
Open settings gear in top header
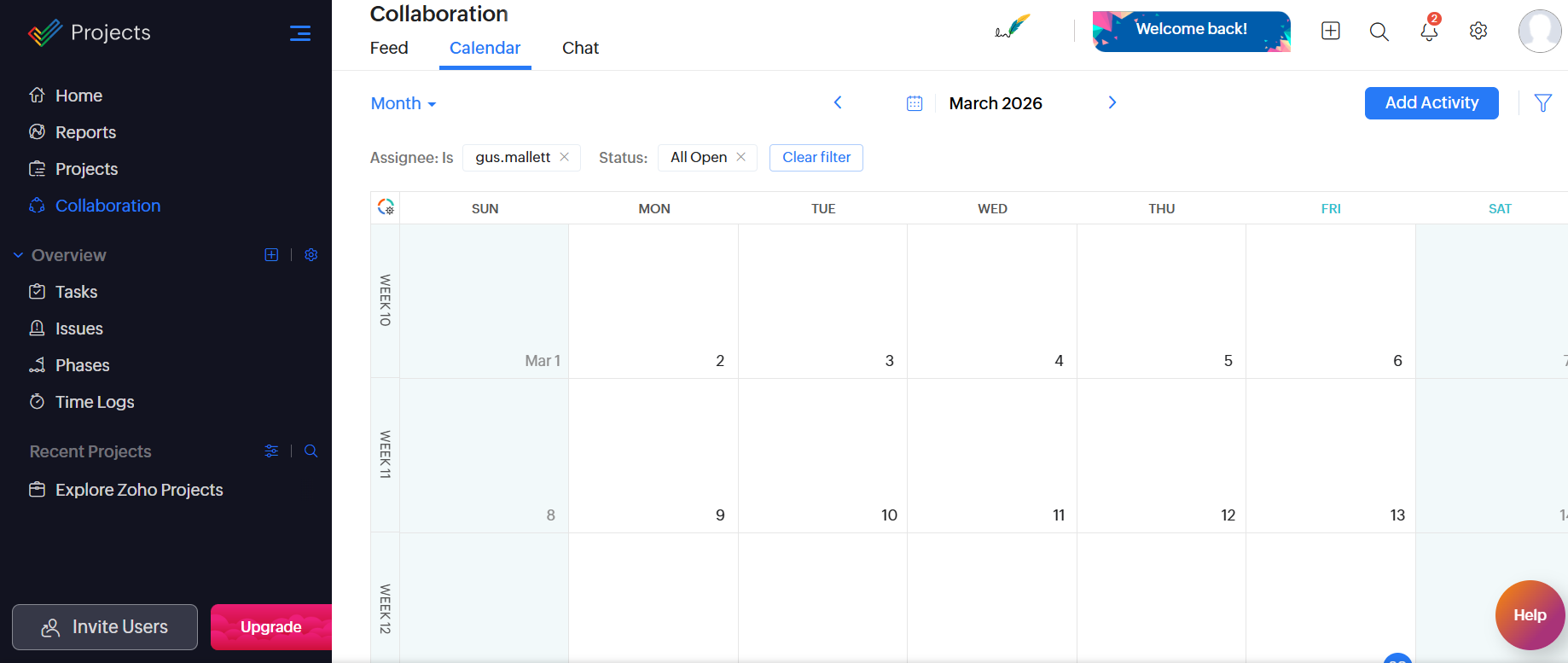click(x=1478, y=31)
